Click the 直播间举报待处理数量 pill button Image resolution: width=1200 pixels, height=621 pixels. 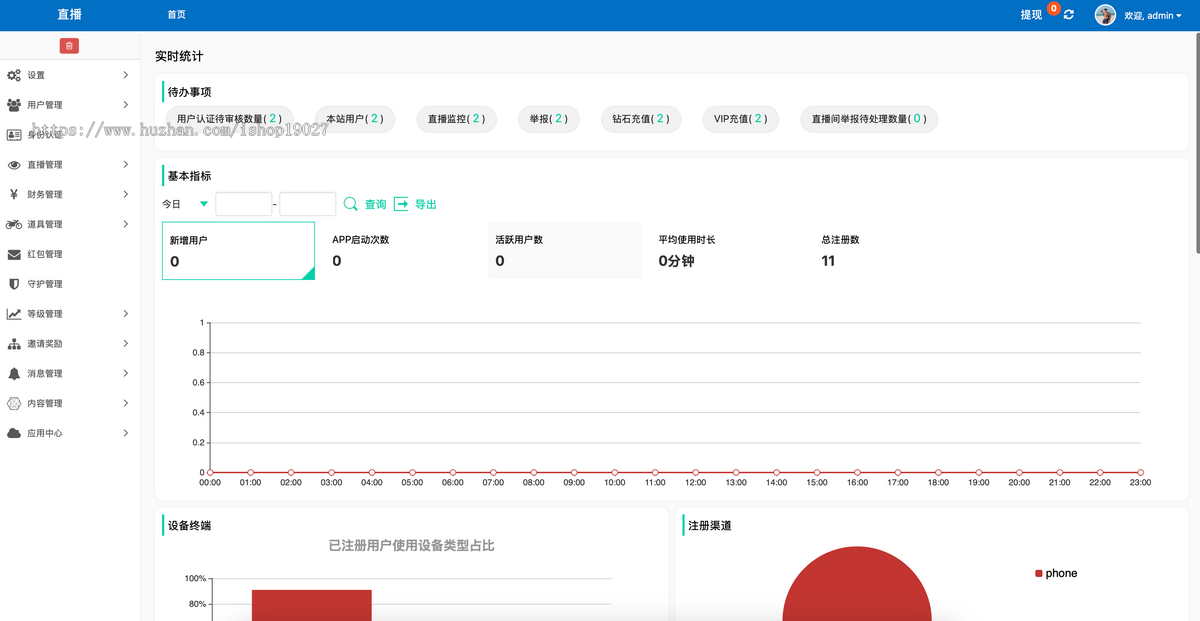tap(869, 119)
